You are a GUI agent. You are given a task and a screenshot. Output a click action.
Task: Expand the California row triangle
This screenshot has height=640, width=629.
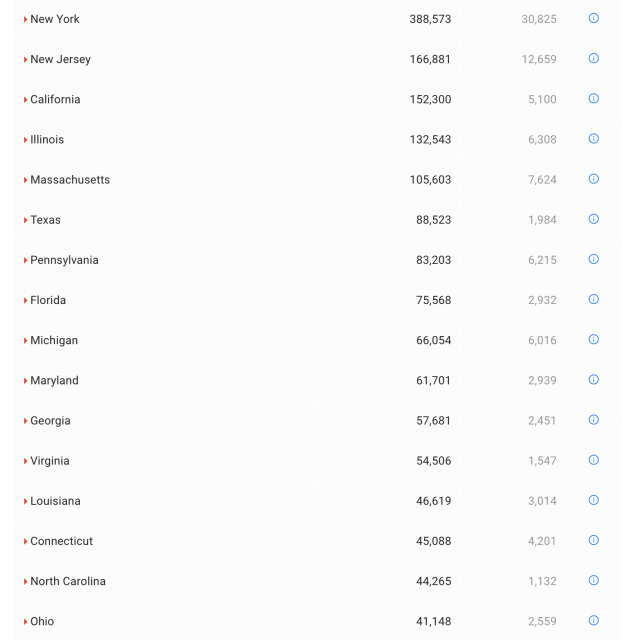coord(25,99)
